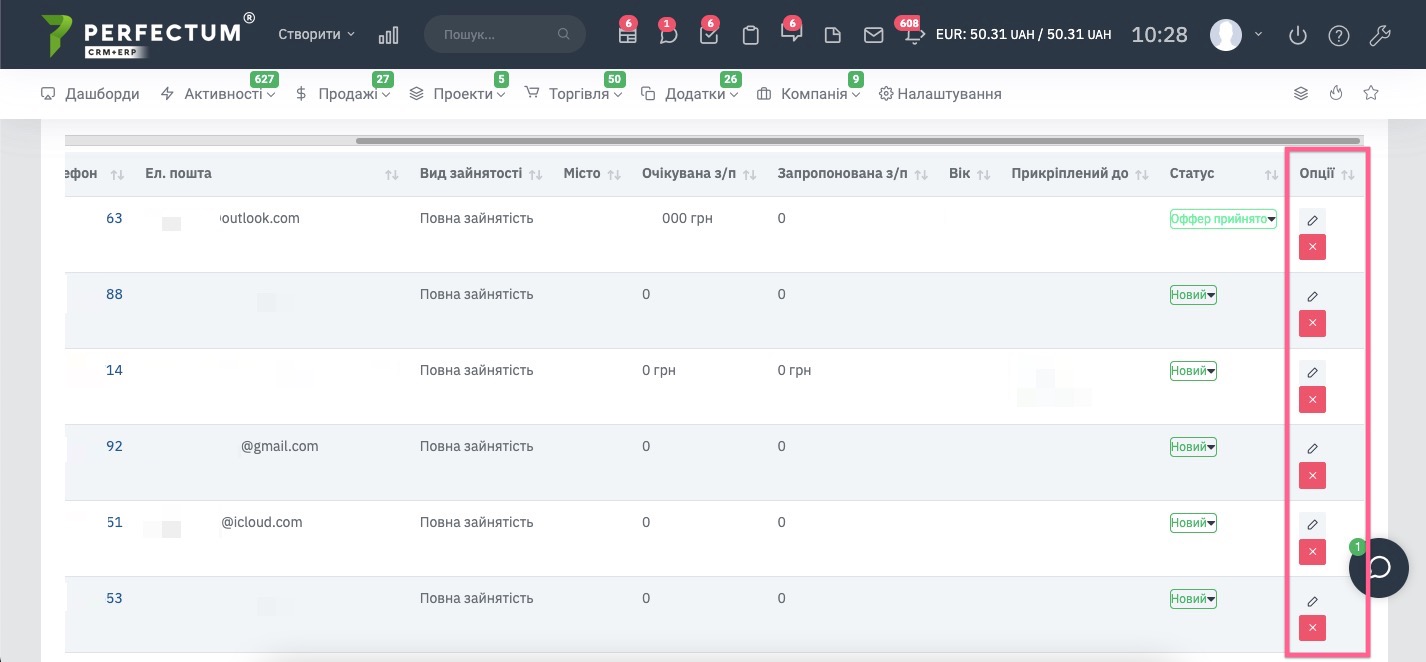Screen dimensions: 1426x662
Task: Click the statistics bar chart icon
Action: tap(388, 35)
